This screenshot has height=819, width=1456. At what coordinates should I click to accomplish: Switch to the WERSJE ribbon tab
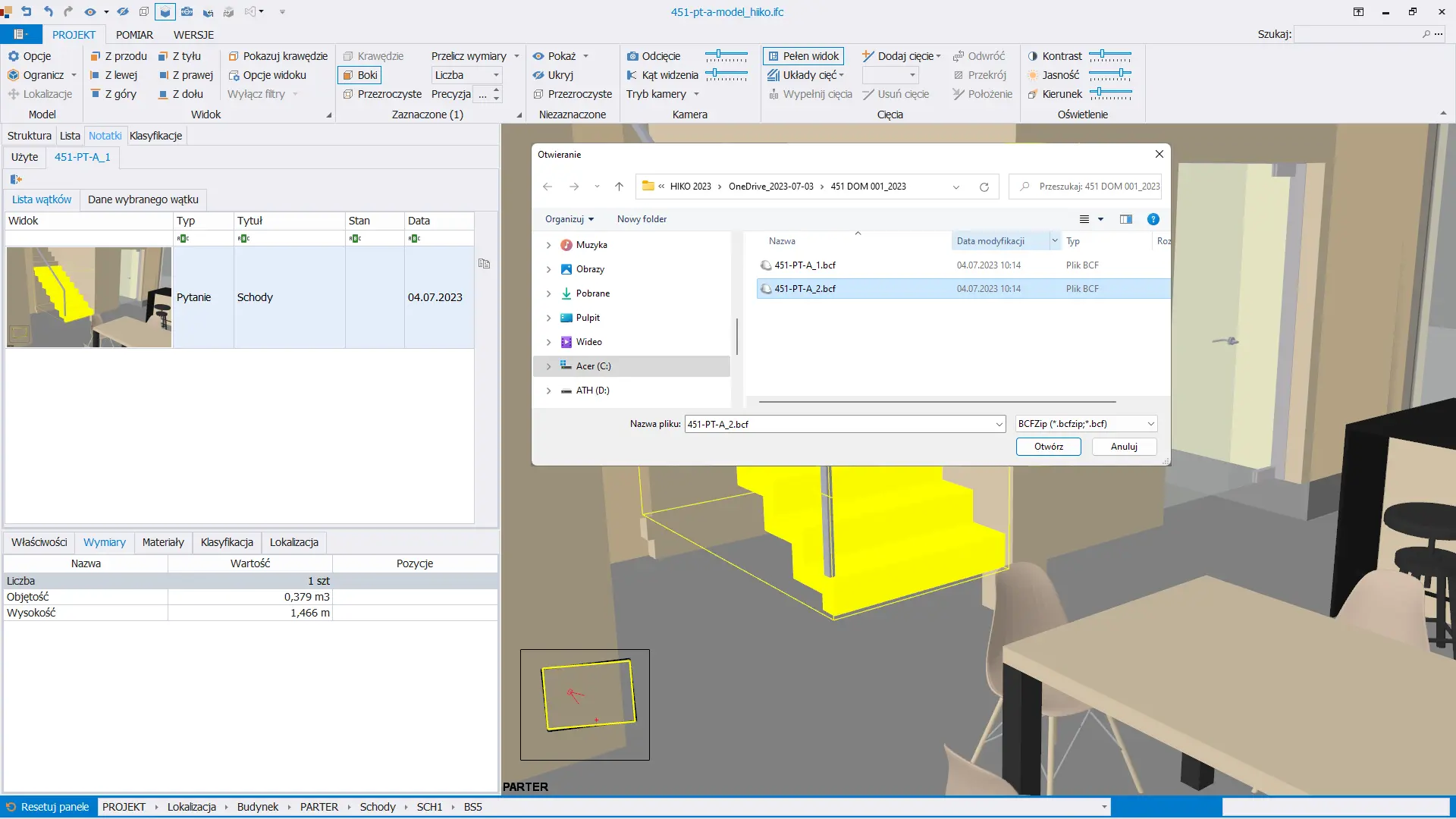click(x=193, y=35)
